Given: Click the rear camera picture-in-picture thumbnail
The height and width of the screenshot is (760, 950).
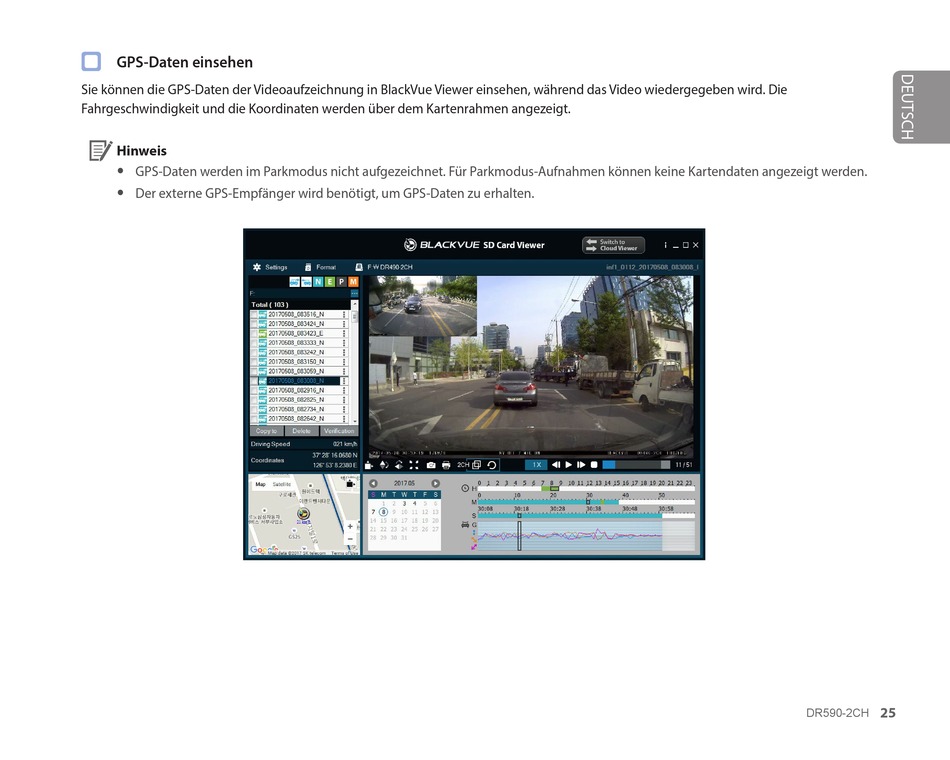Looking at the screenshot, I should click(423, 305).
